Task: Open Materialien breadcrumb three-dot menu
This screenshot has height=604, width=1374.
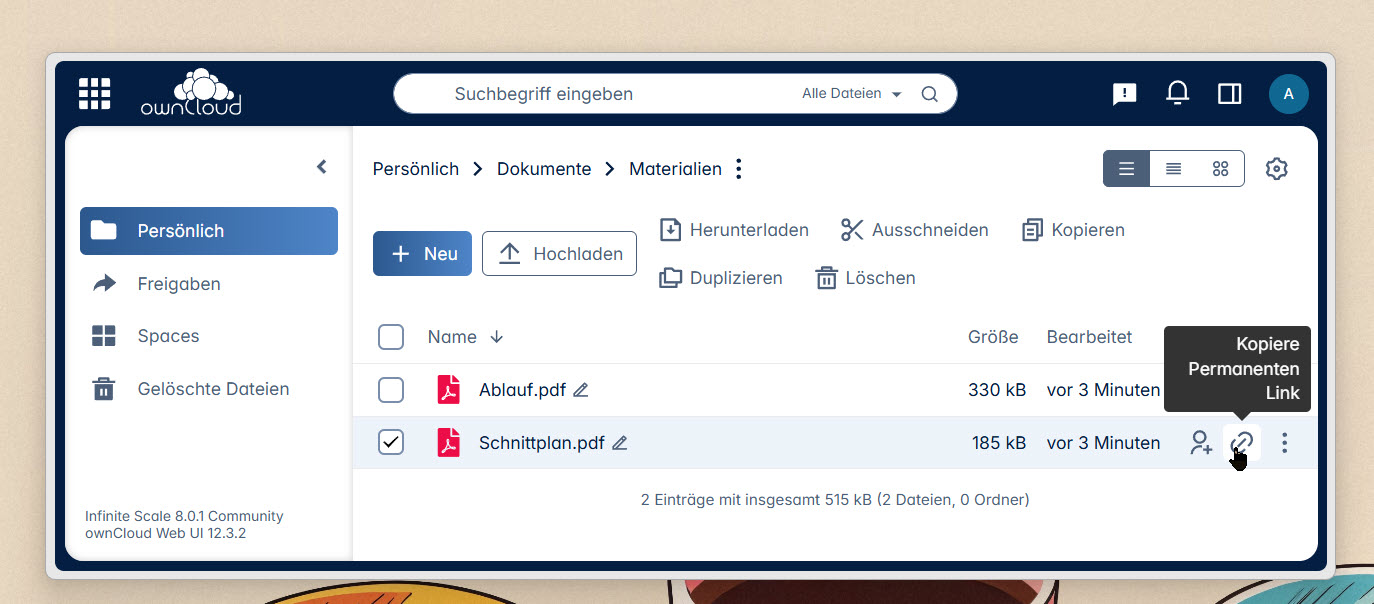Action: click(x=739, y=169)
